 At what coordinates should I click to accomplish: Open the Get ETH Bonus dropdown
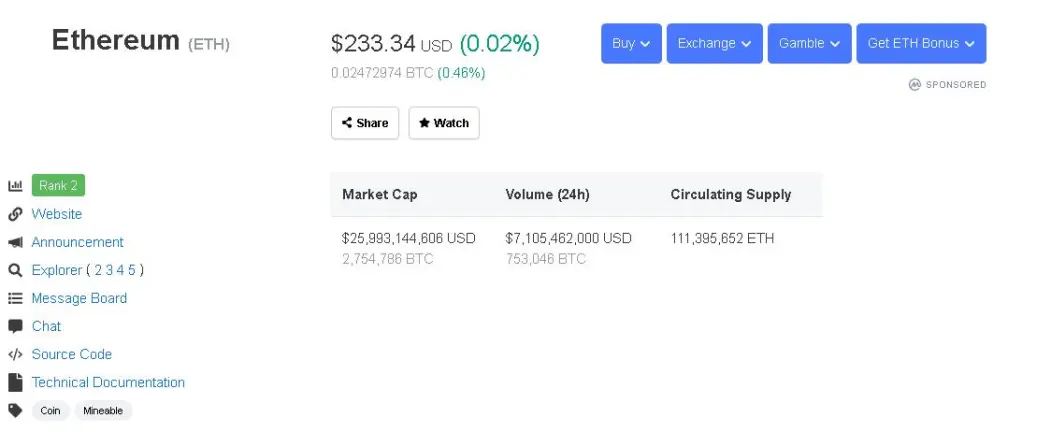tap(921, 44)
